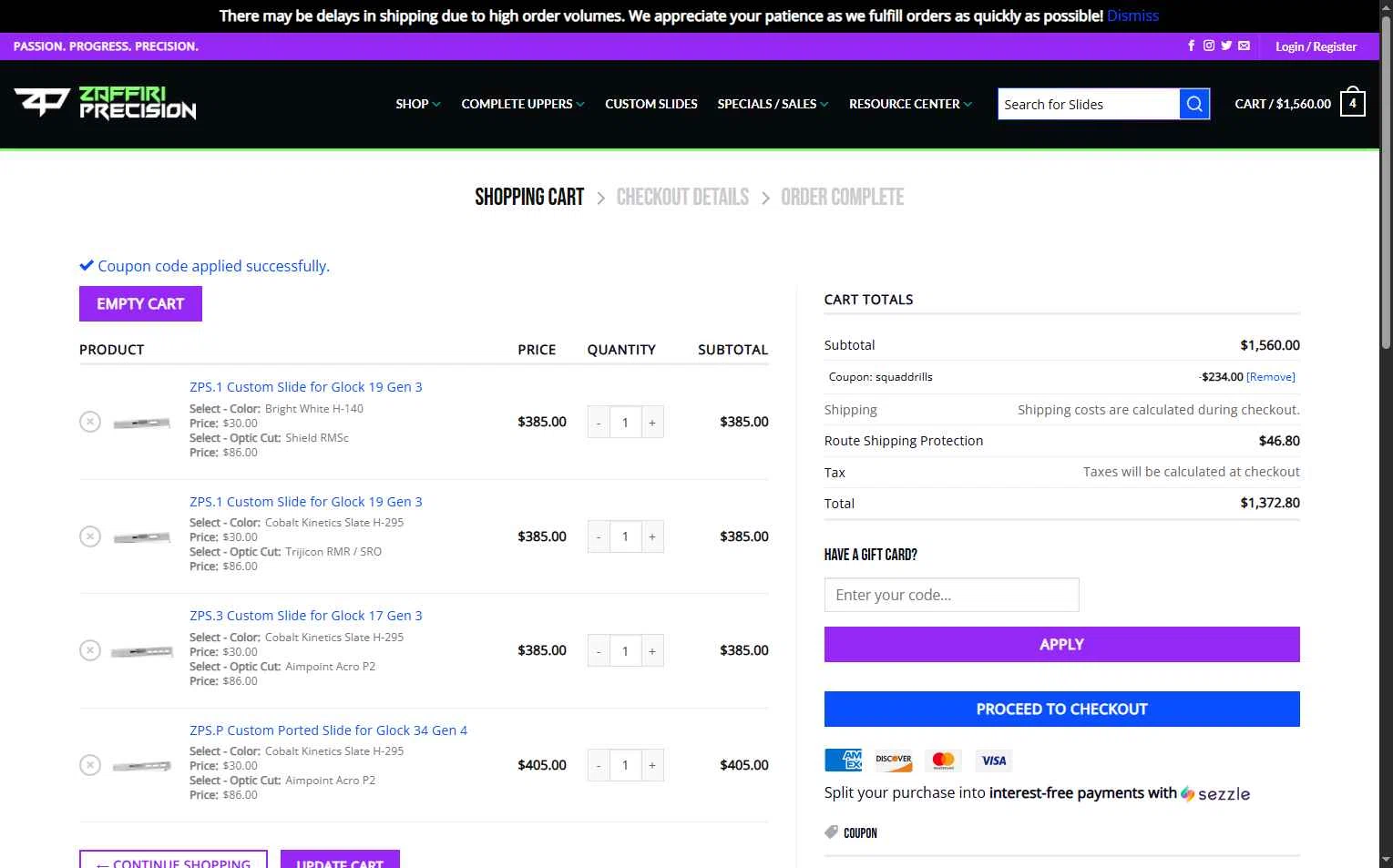1393x868 pixels.
Task: Click the Coupon section heading
Action: (x=860, y=832)
